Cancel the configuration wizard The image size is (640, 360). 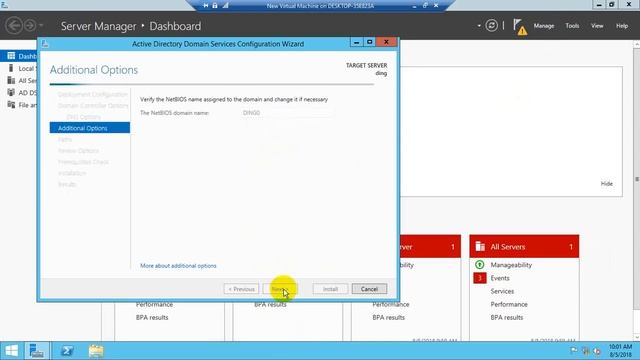(369, 289)
